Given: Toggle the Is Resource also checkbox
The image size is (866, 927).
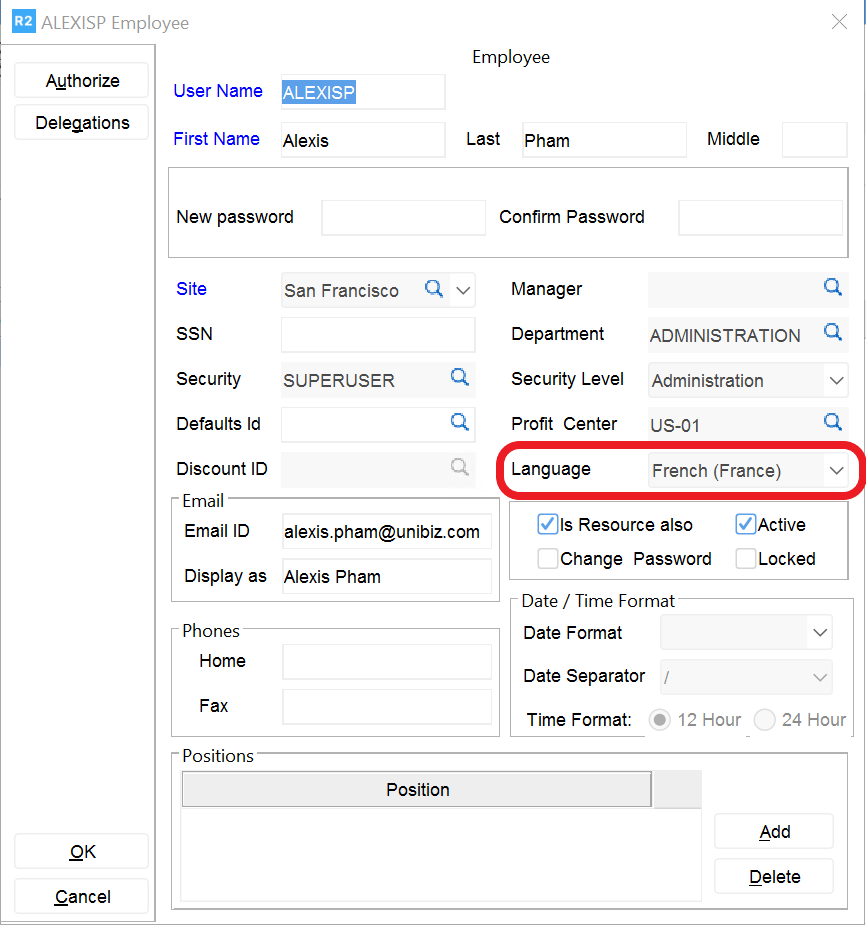Looking at the screenshot, I should tap(547, 525).
